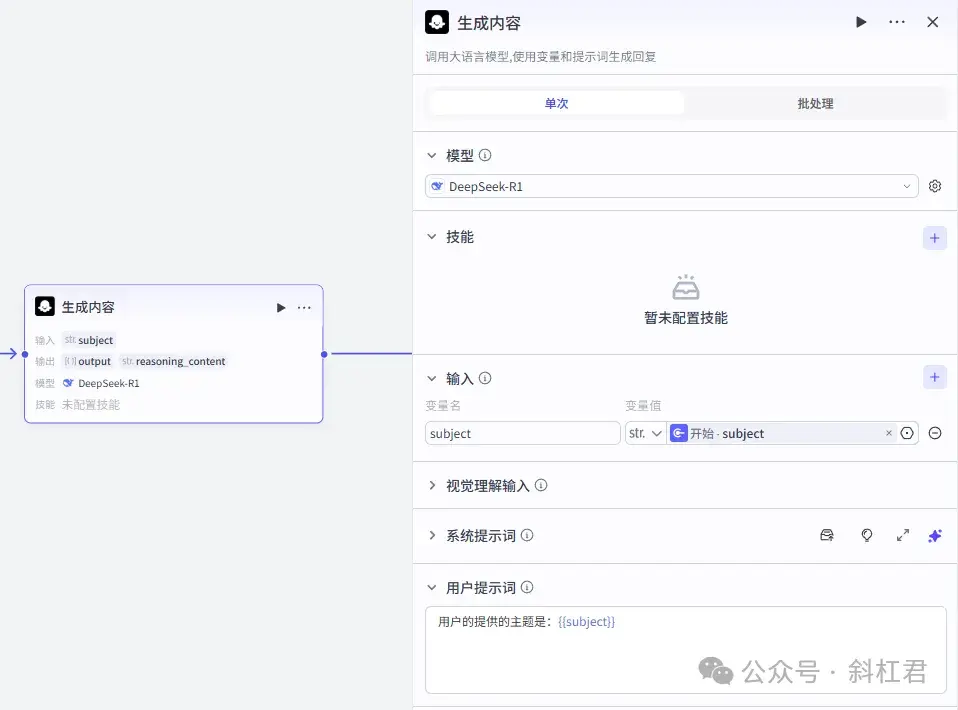Screen dimensions: 958x710
Task: Click the output tag on the node
Action: click(88, 361)
